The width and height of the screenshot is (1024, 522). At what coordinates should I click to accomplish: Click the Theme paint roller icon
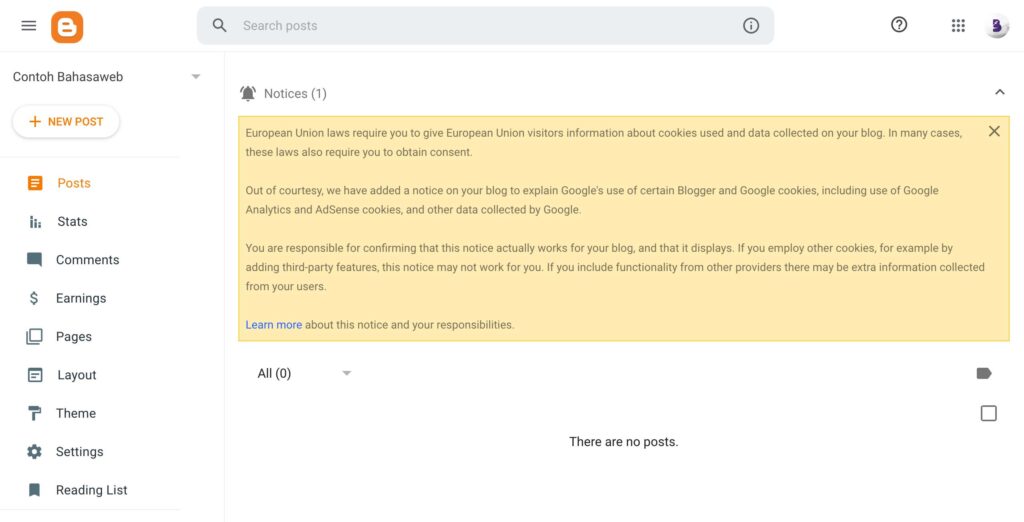point(34,414)
